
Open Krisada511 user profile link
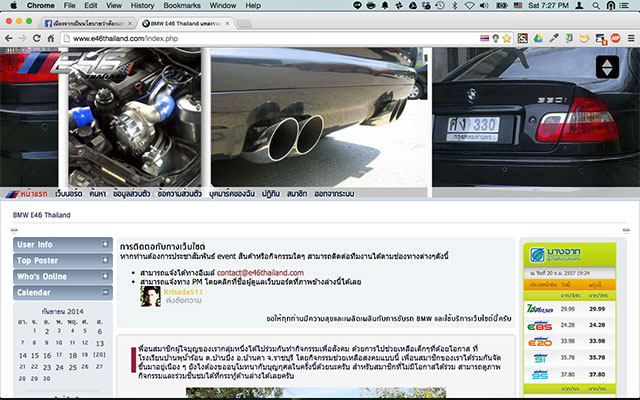(183, 292)
